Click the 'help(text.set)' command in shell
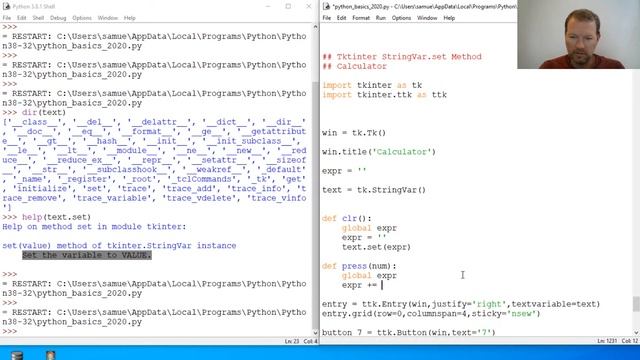Viewport: 640px width, 360px height. 56,217
